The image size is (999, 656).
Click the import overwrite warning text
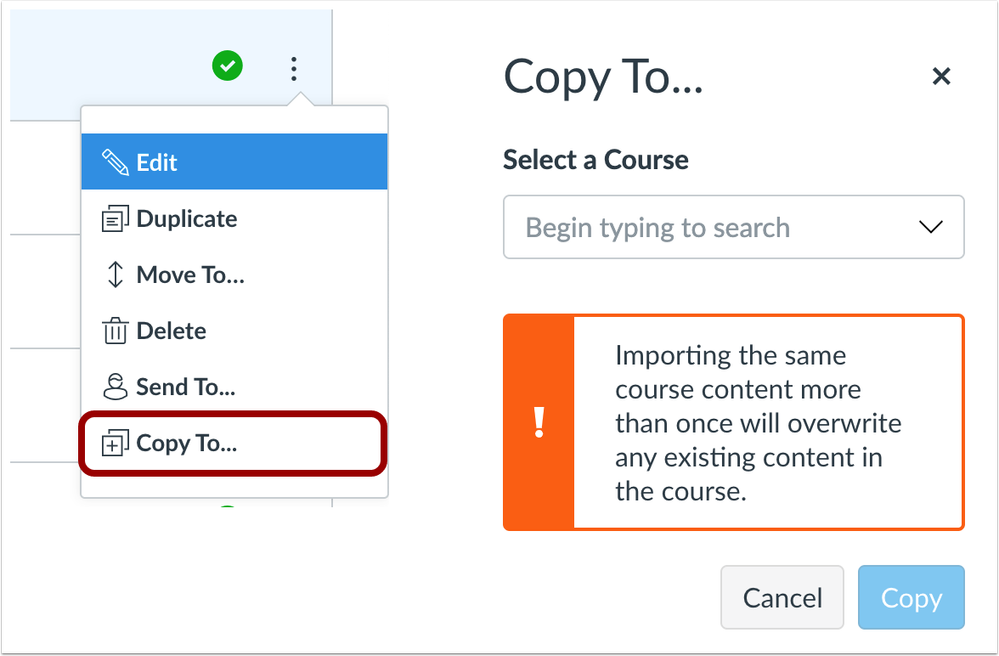[x=758, y=423]
